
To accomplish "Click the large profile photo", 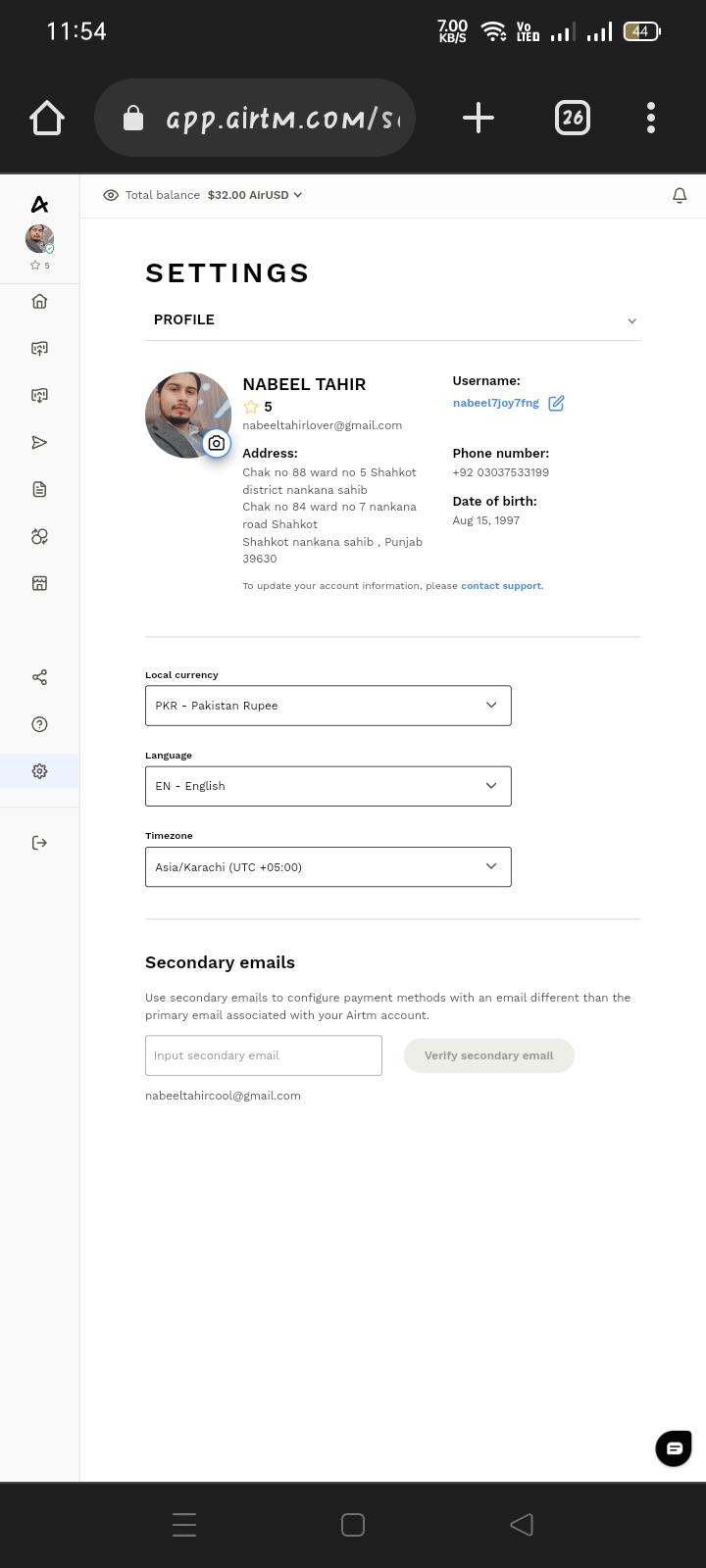I will tap(188, 416).
